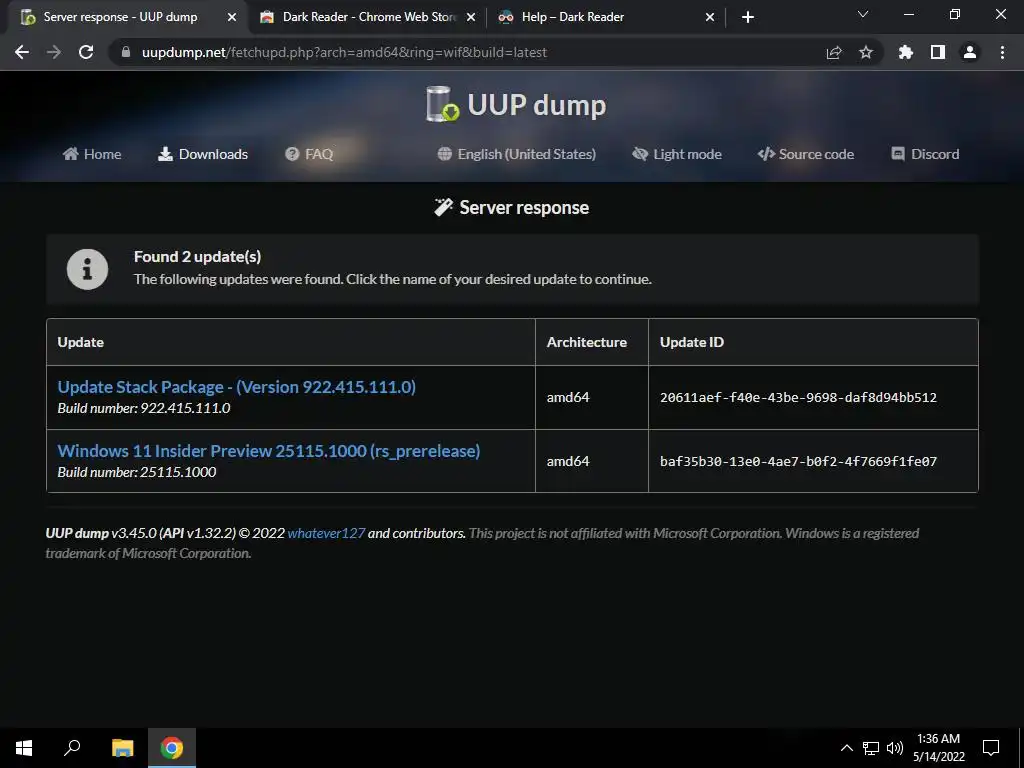Open network status tray icon
Viewport: 1024px width, 768px height.
[871, 748]
